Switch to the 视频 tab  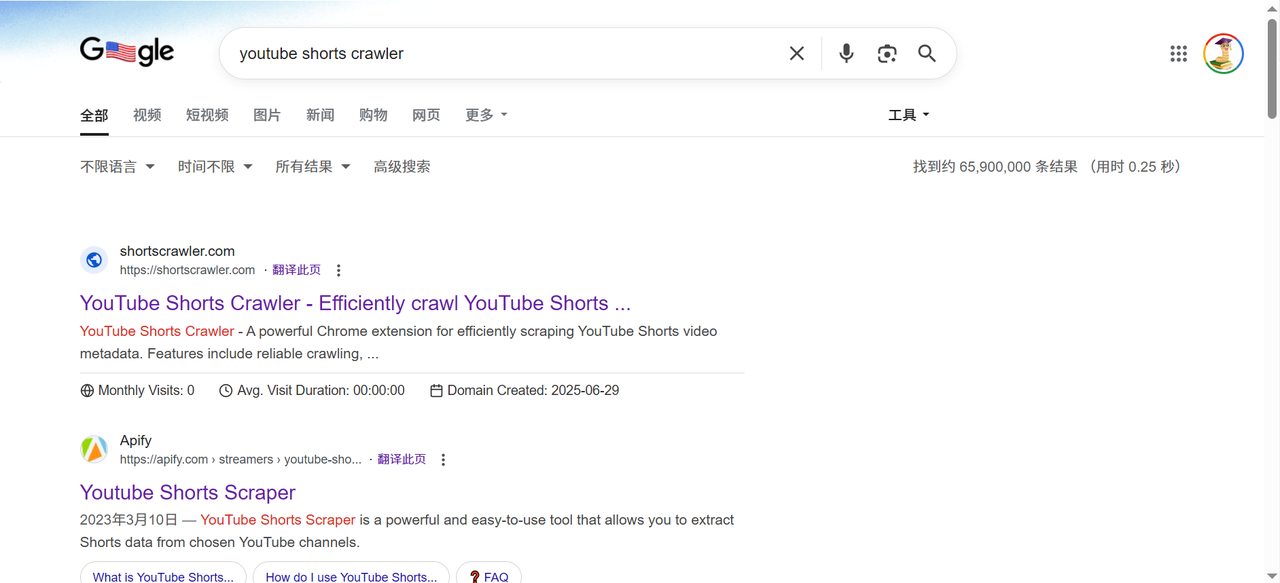pyautogui.click(x=147, y=115)
